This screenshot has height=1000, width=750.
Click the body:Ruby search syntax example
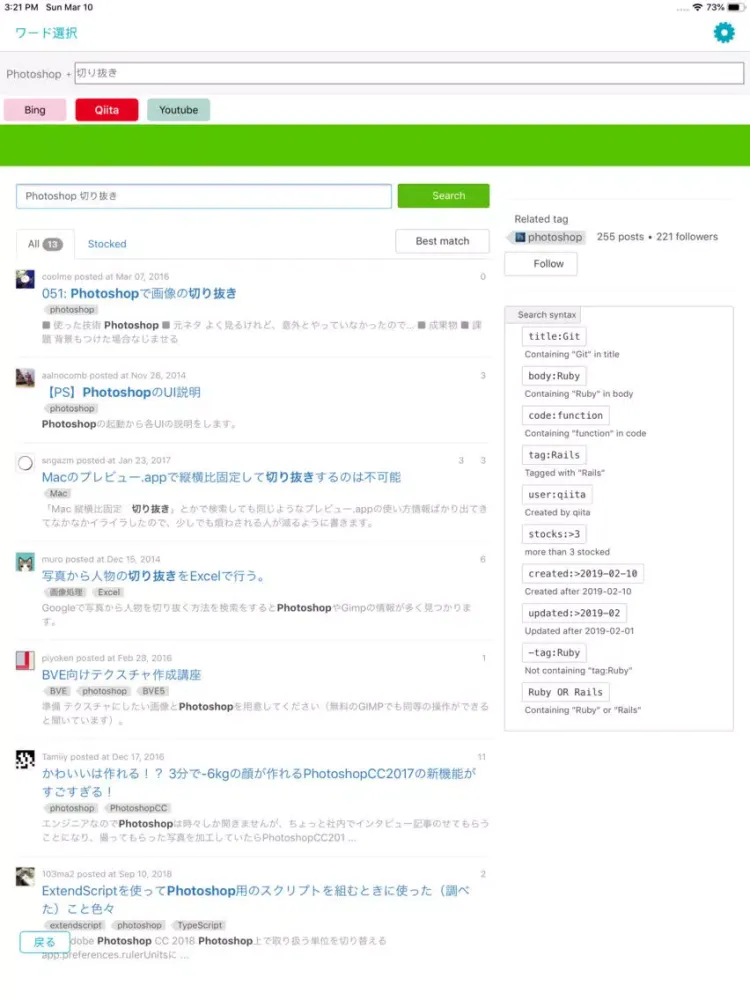tap(554, 376)
